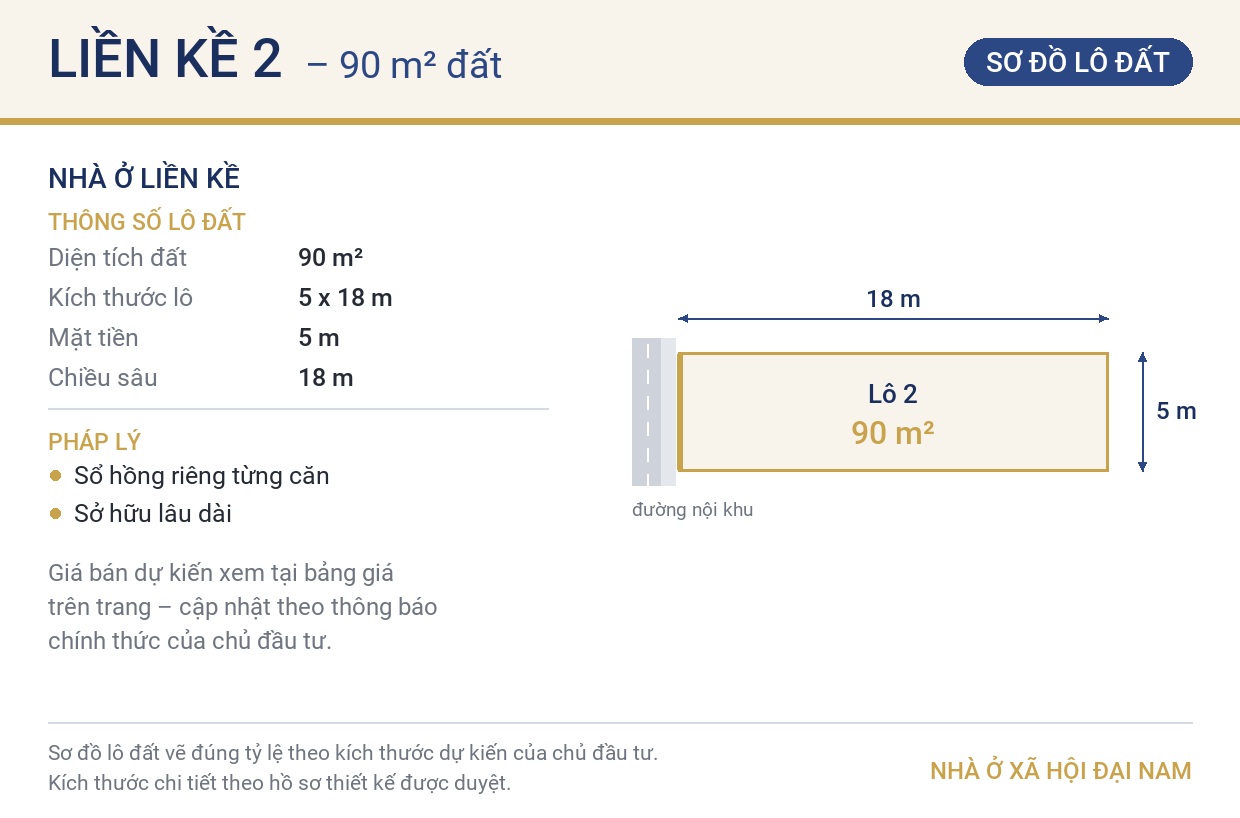This screenshot has height=818, width=1240.
Task: Click the NHÀ Ở LIỀN KỀ heading
Action: (144, 179)
